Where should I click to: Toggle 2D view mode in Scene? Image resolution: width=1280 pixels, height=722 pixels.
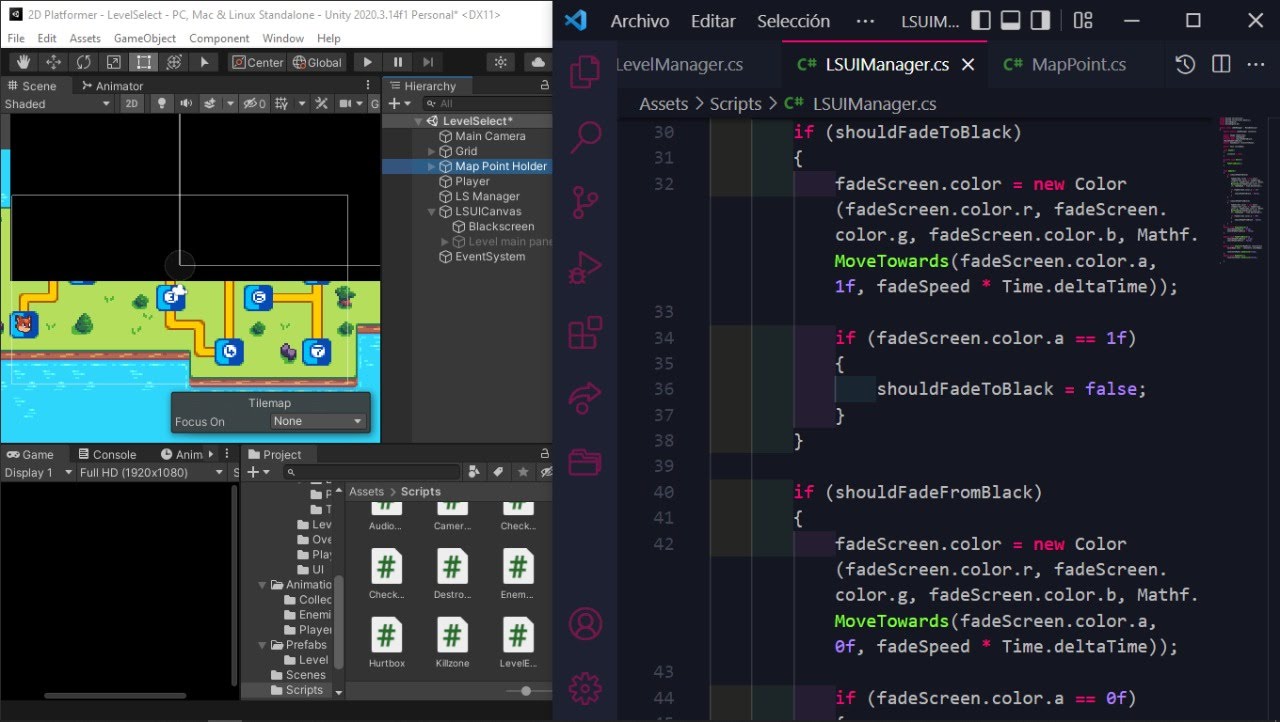[132, 104]
